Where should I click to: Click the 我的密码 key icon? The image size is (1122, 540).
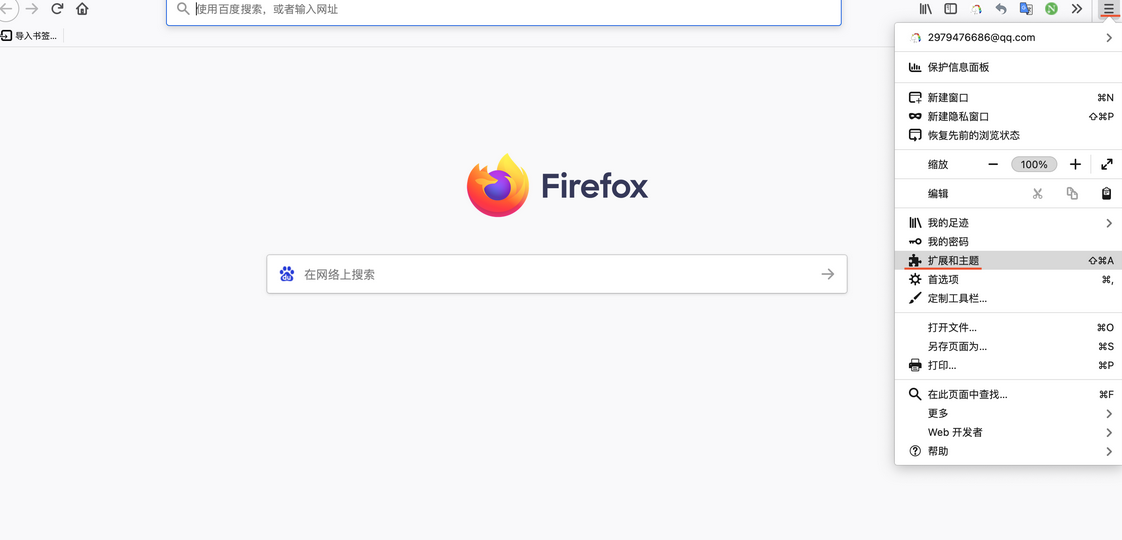pos(914,242)
